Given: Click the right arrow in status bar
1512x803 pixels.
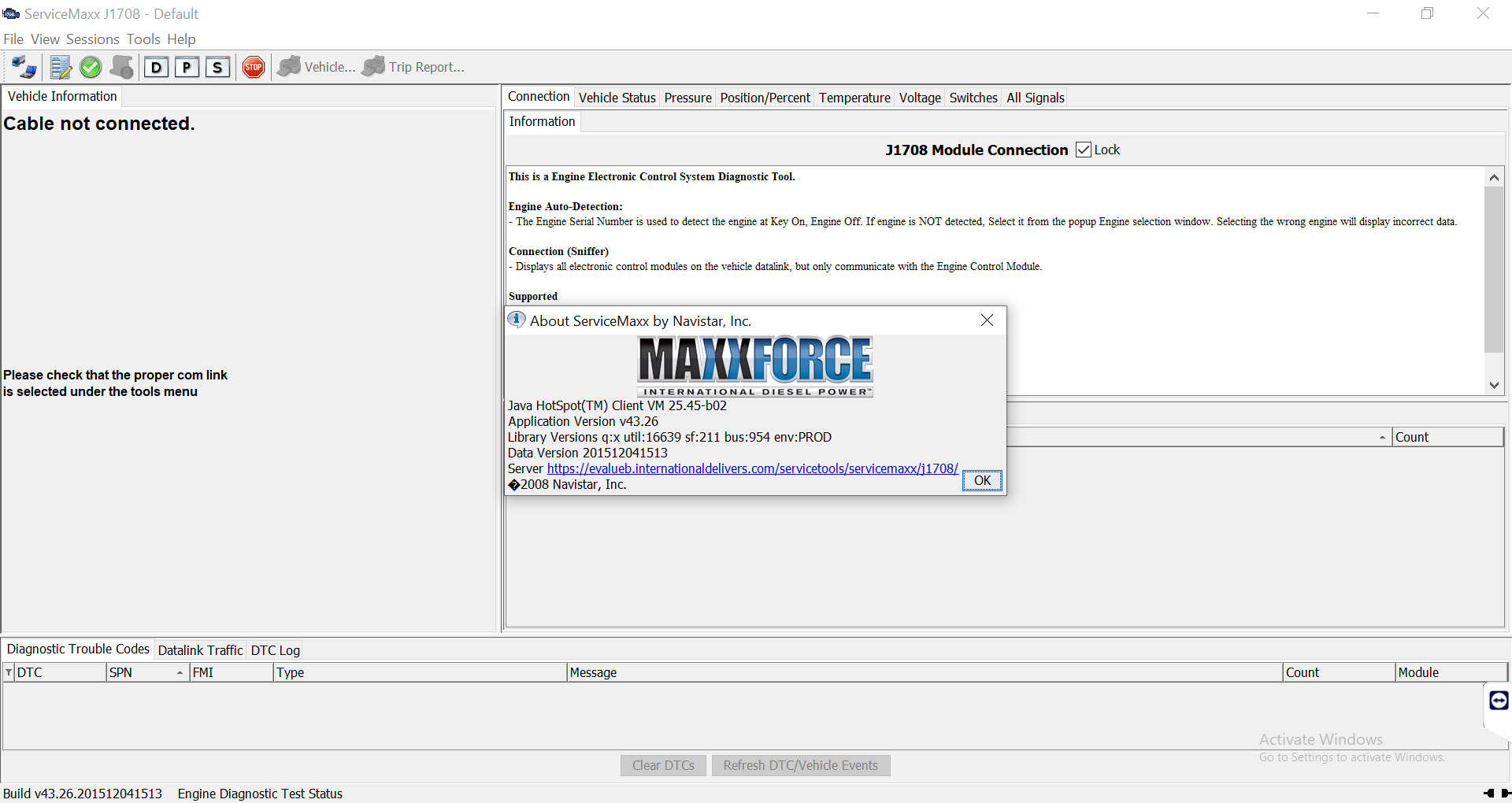Looking at the screenshot, I should pos(1506,793).
